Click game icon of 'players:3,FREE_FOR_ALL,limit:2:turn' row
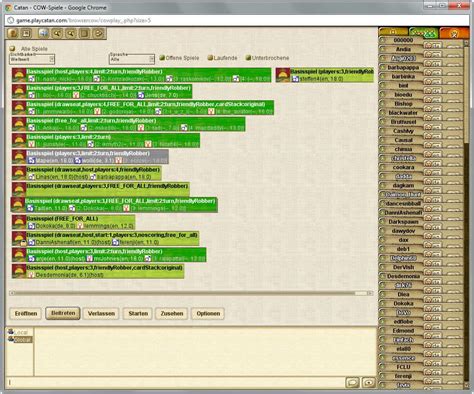The width and height of the screenshot is (474, 394). click(19, 91)
